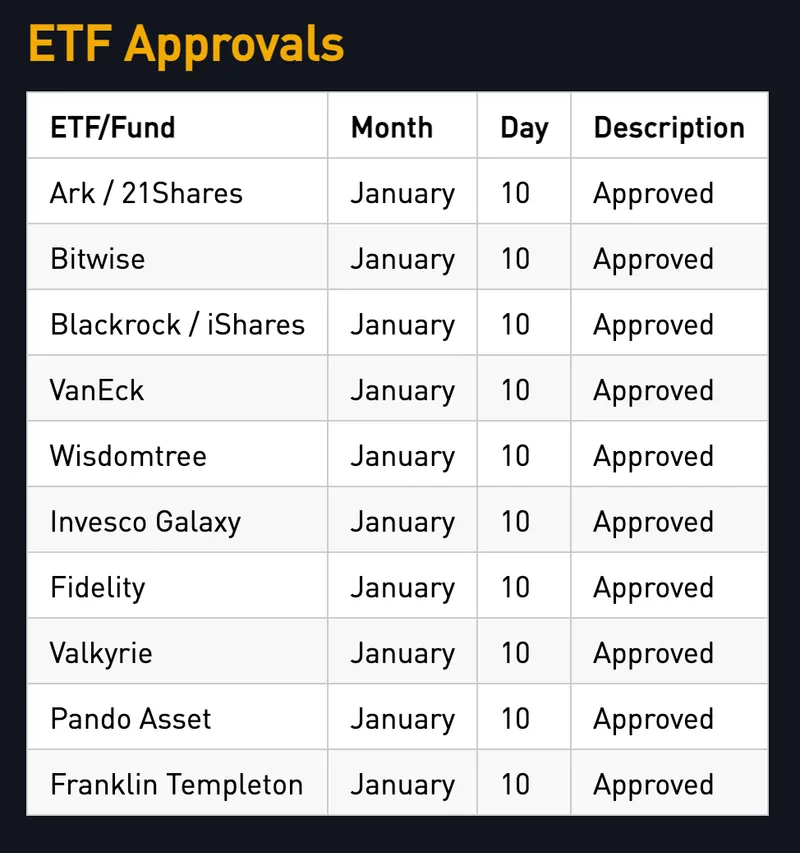Click the Fidelity fund name
Viewport: 800px width, 853px height.
(x=97, y=587)
